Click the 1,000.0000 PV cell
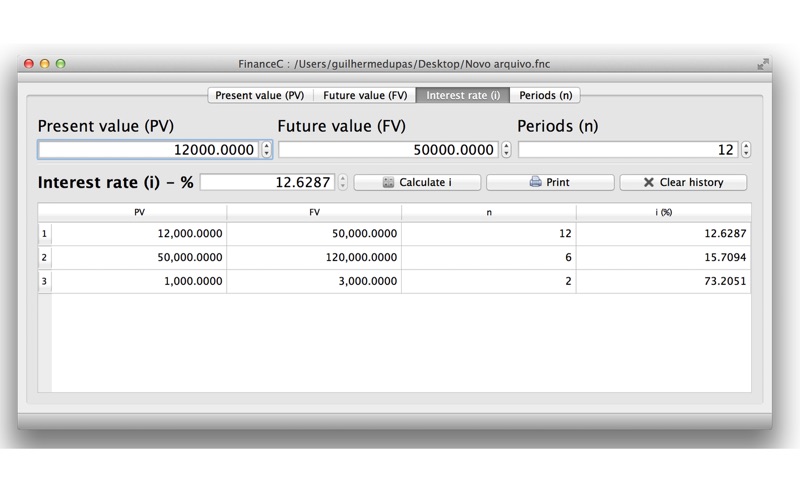Image resolution: width=800 pixels, height=500 pixels. (x=139, y=281)
